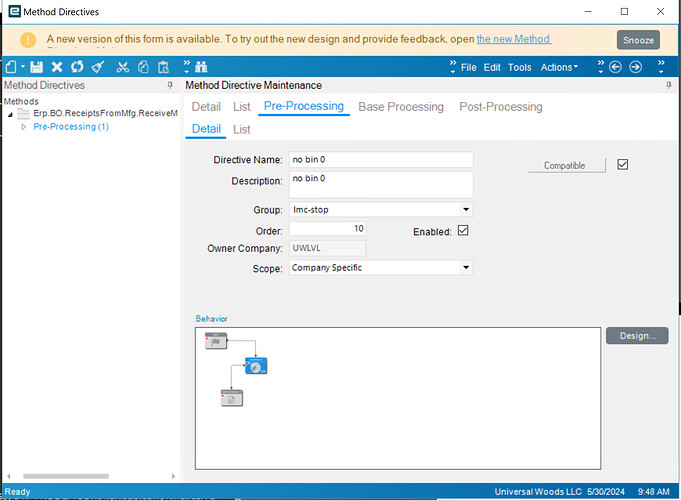Click the bottom exception node in Behavior diagram
The image size is (681, 500).
tap(231, 398)
